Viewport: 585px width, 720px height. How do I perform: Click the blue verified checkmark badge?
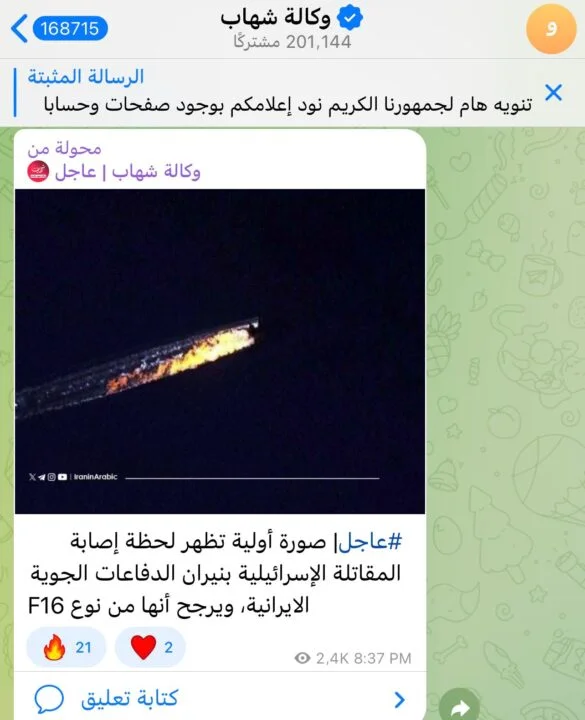(350, 18)
